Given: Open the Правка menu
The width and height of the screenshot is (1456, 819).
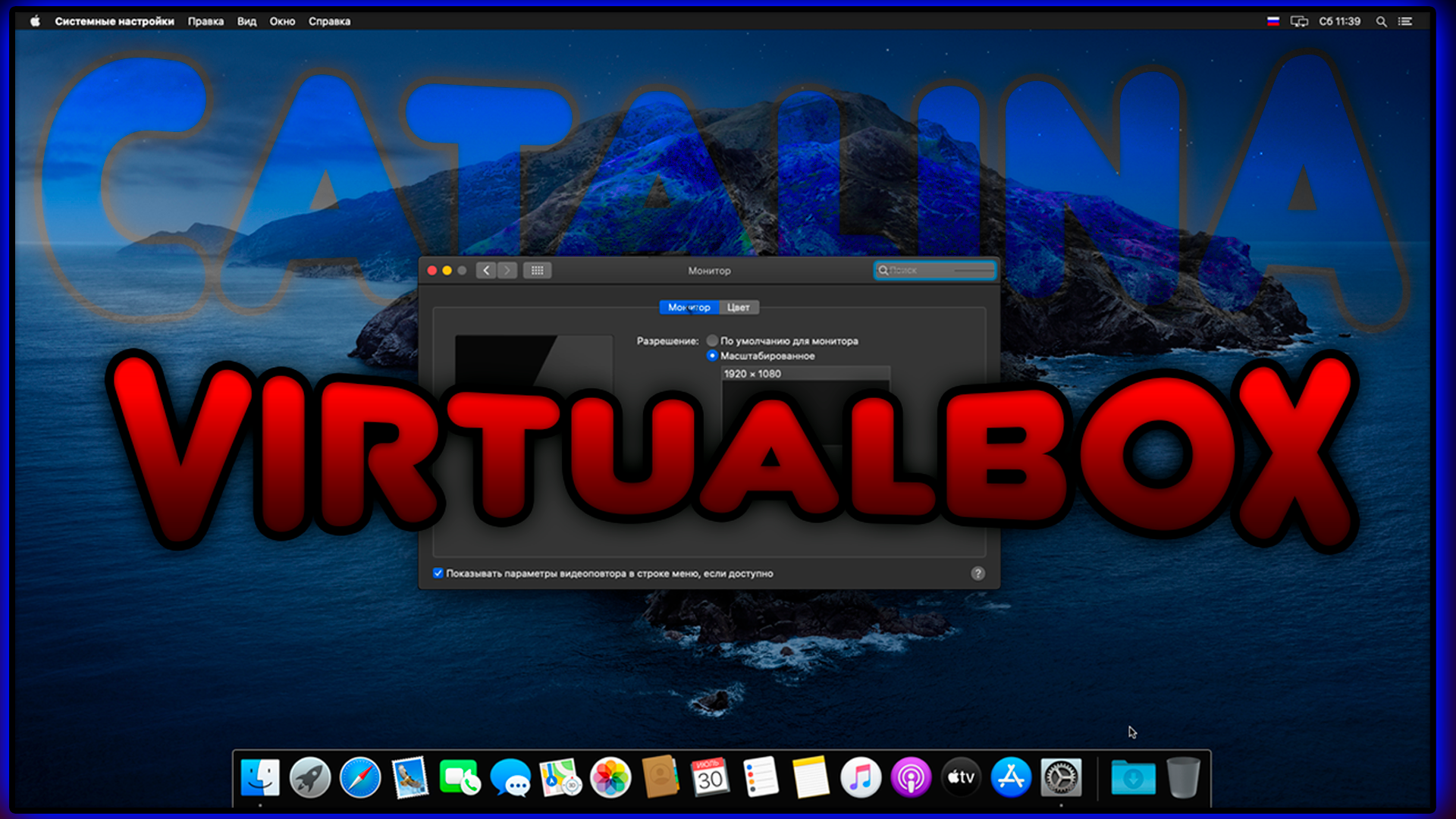Looking at the screenshot, I should 206,21.
